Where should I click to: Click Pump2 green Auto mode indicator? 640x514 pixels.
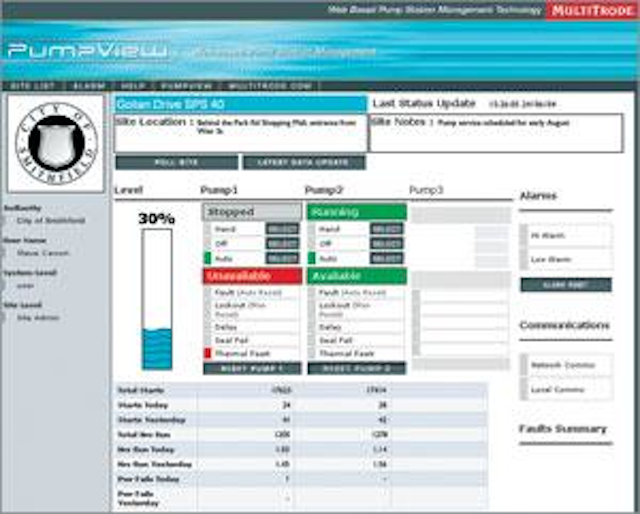click(x=312, y=258)
